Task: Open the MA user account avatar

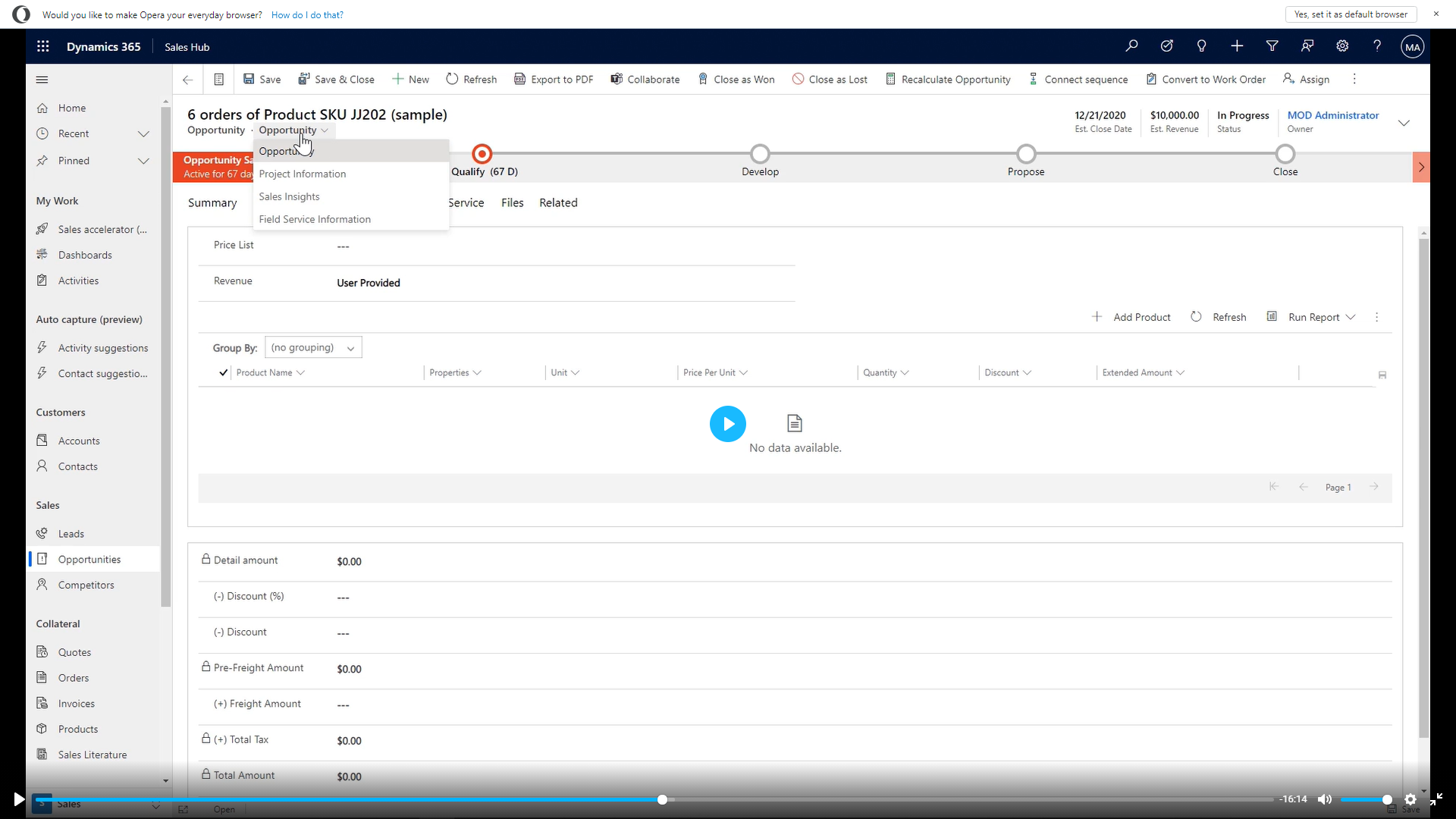Action: [x=1412, y=46]
